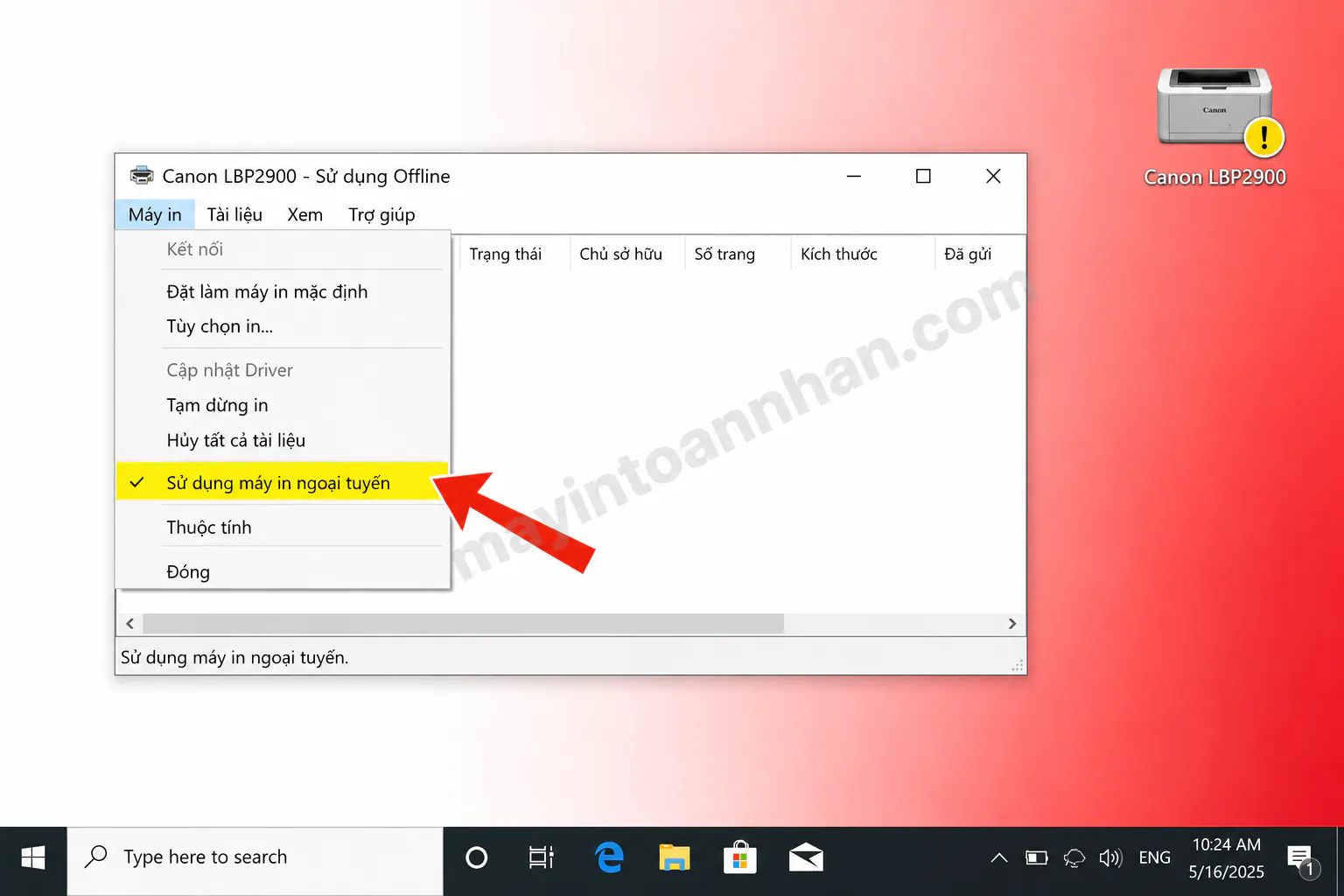The height and width of the screenshot is (896, 1344).
Task: Click the horizontal scrollbar thumb
Action: click(x=464, y=624)
